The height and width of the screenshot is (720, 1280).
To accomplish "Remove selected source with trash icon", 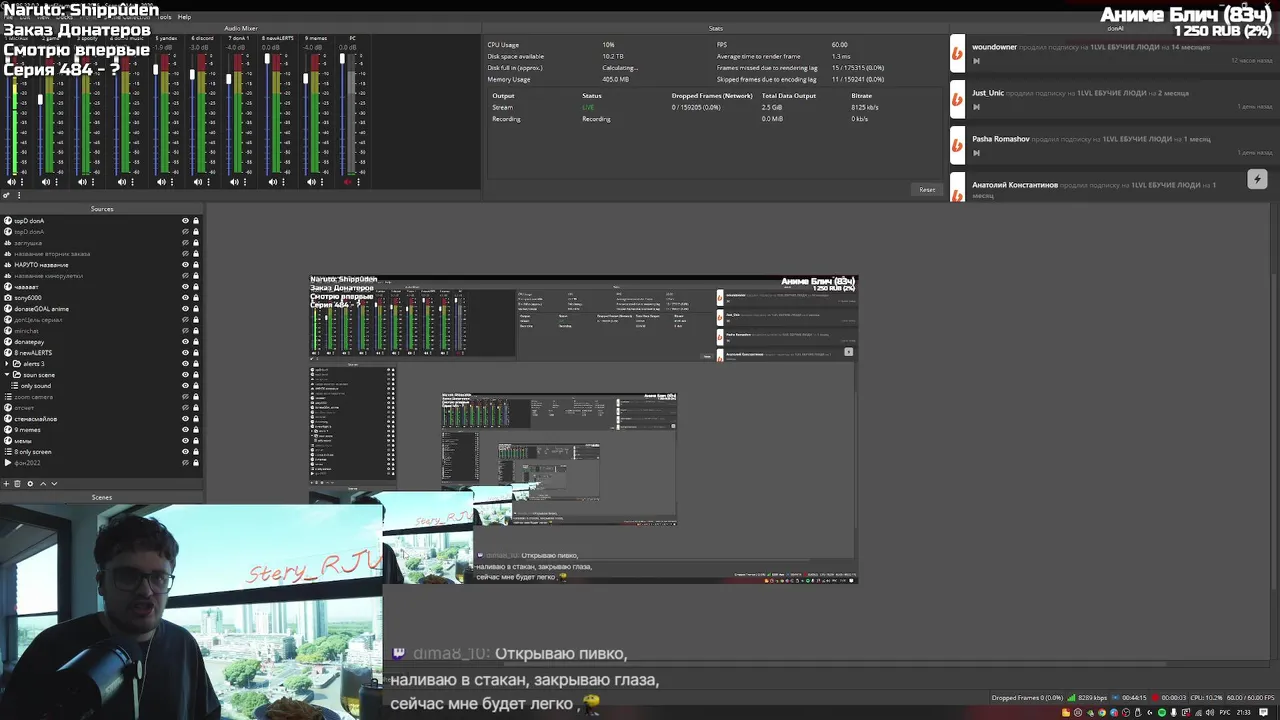I will (x=17, y=484).
